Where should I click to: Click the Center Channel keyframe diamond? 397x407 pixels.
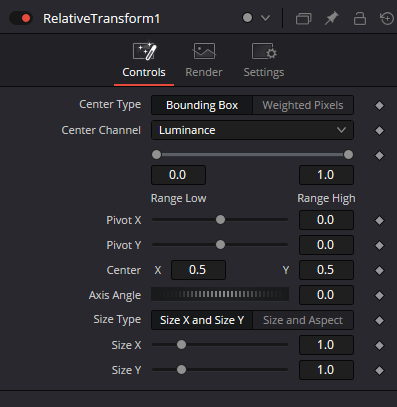coord(379,131)
